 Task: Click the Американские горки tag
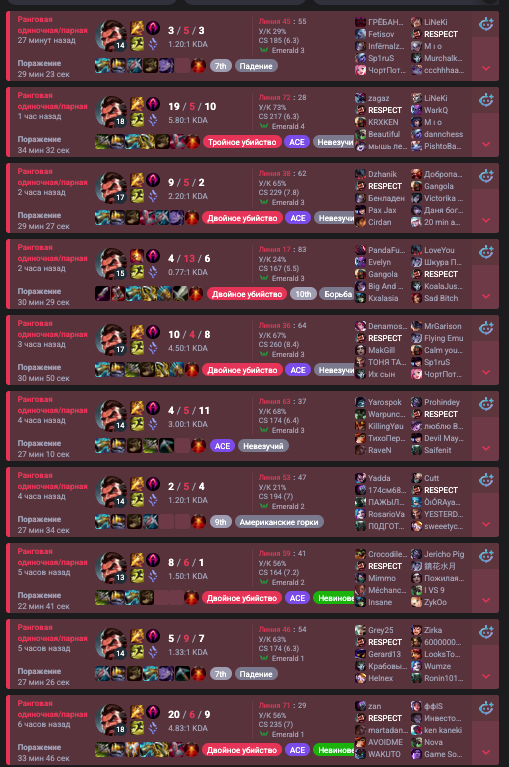[279, 522]
